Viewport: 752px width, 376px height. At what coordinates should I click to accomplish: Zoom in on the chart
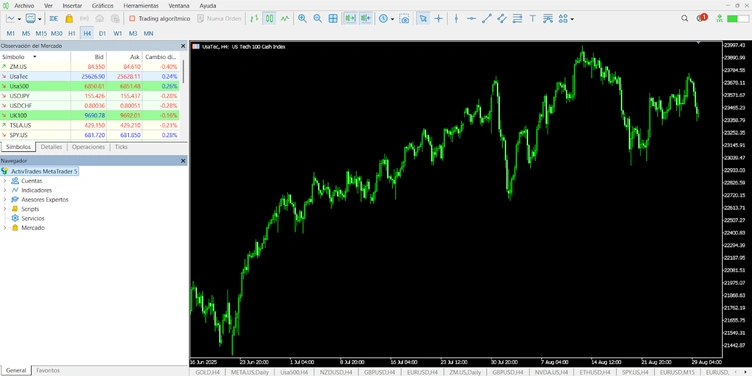tap(302, 19)
